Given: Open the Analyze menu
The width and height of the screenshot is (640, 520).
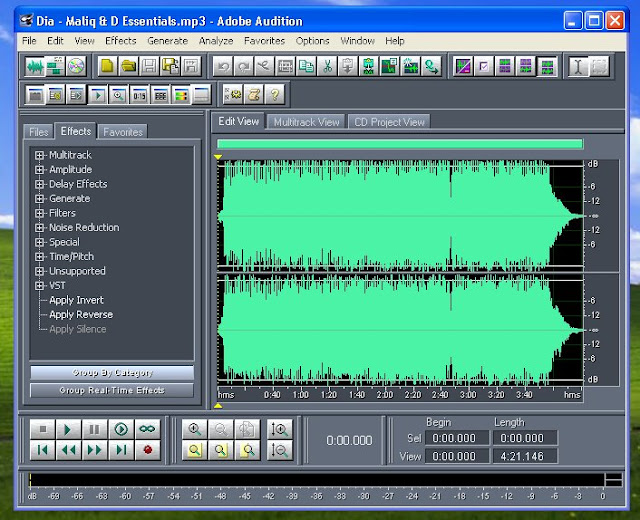Looking at the screenshot, I should coord(216,41).
